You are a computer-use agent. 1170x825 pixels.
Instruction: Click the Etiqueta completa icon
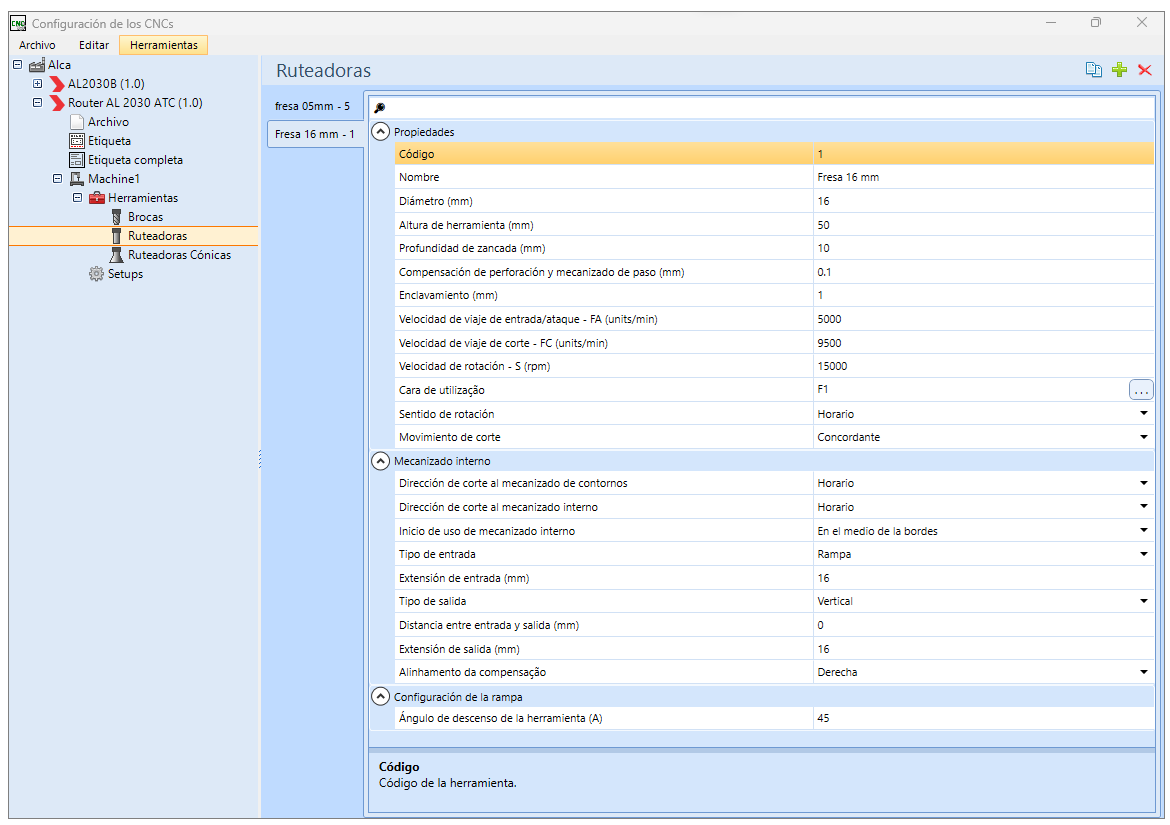(77, 160)
